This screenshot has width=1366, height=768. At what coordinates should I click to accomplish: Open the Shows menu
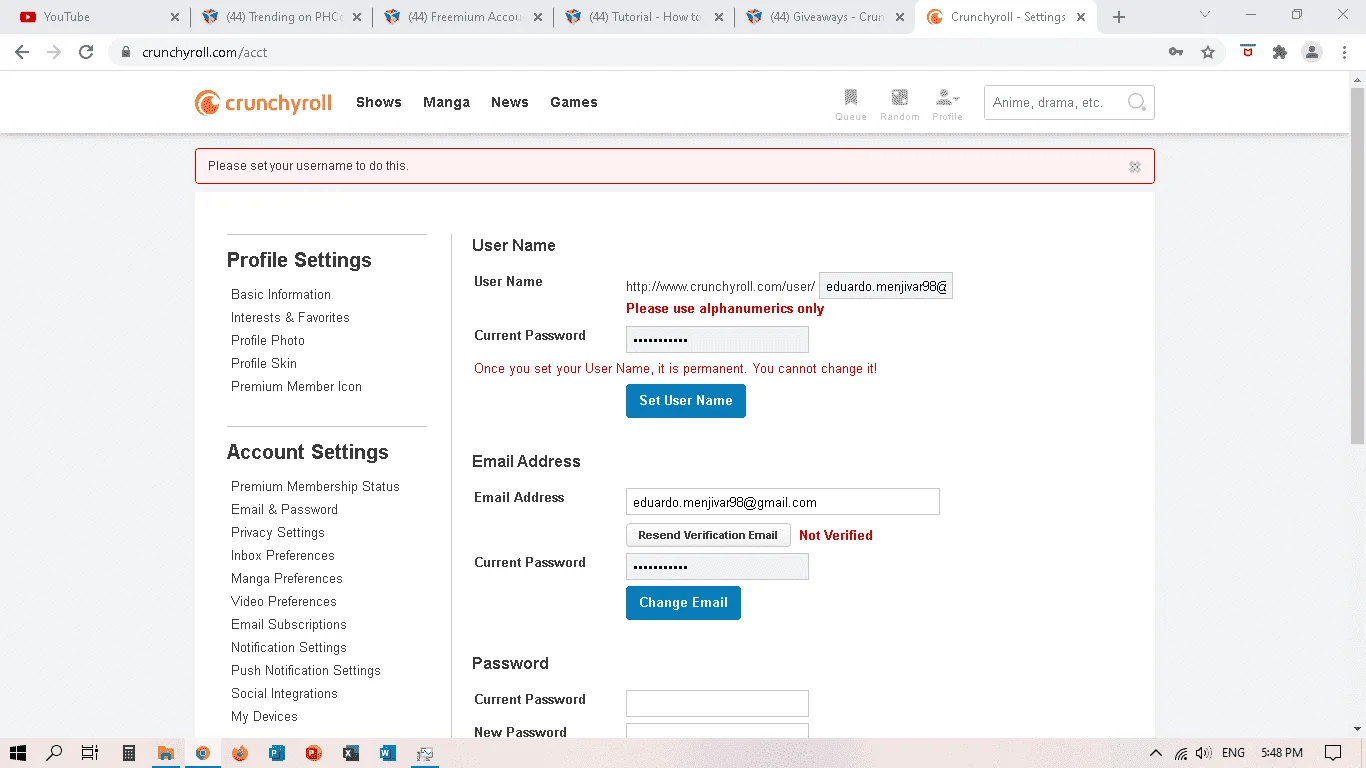pyautogui.click(x=379, y=102)
